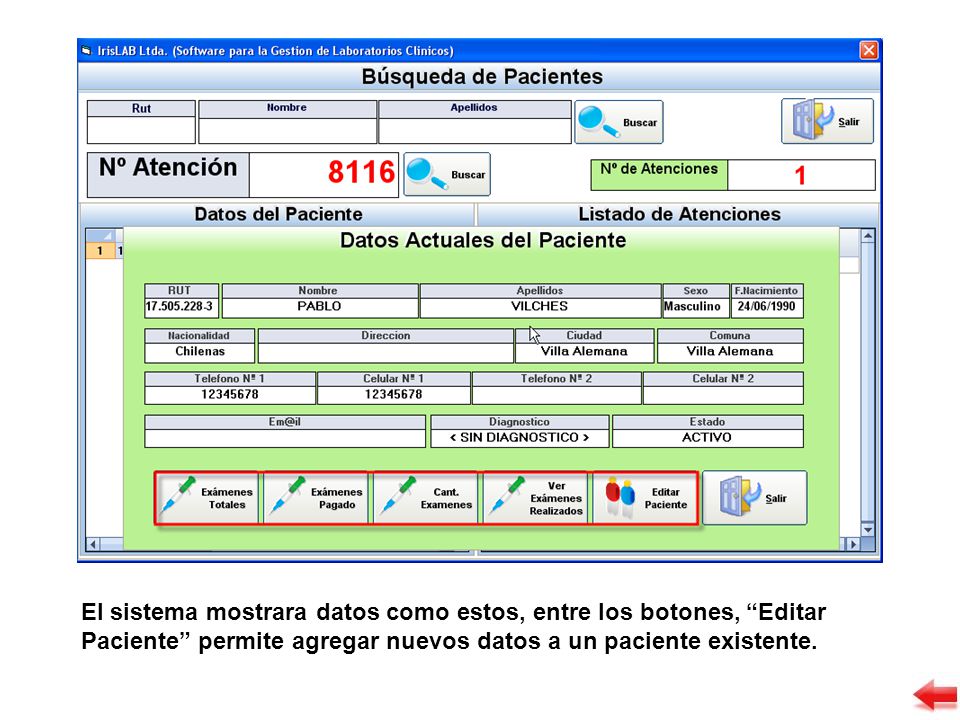Click Celular Nº 1 value 12345678
This screenshot has height=720, width=960.
pyautogui.click(x=394, y=395)
